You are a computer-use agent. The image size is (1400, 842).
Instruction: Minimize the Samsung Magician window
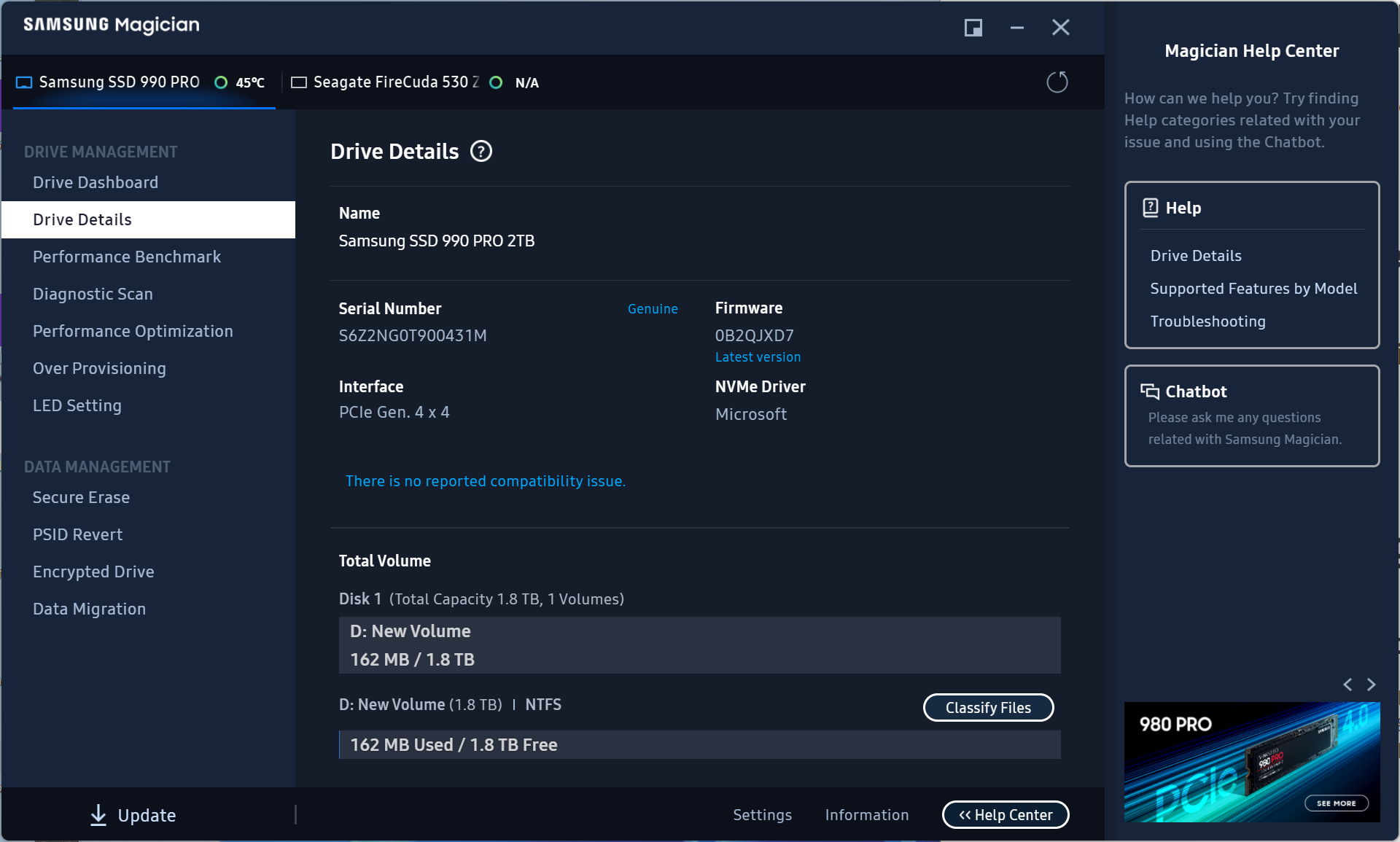coord(1017,28)
